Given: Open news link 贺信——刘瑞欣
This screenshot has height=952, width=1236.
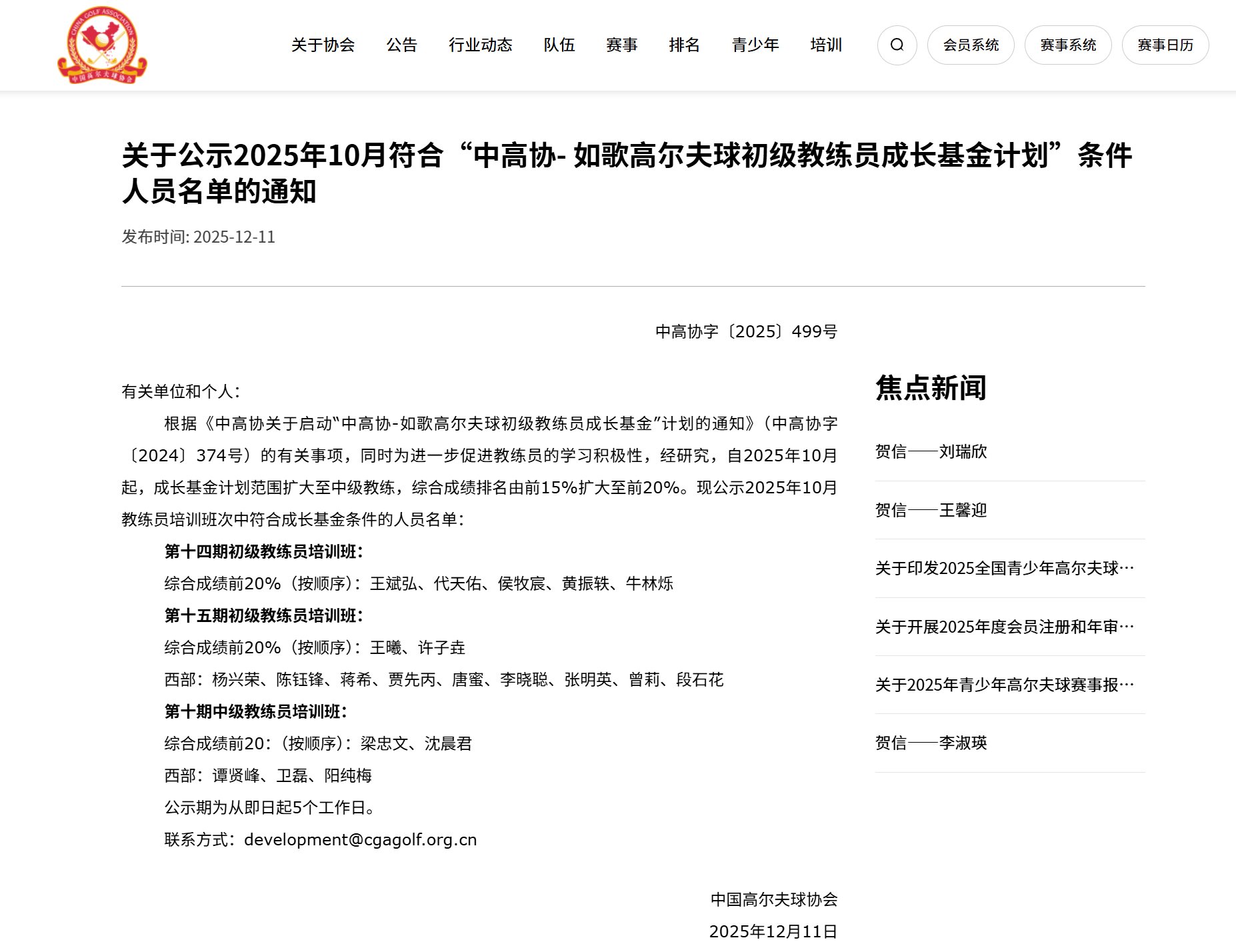Looking at the screenshot, I should pyautogui.click(x=931, y=452).
